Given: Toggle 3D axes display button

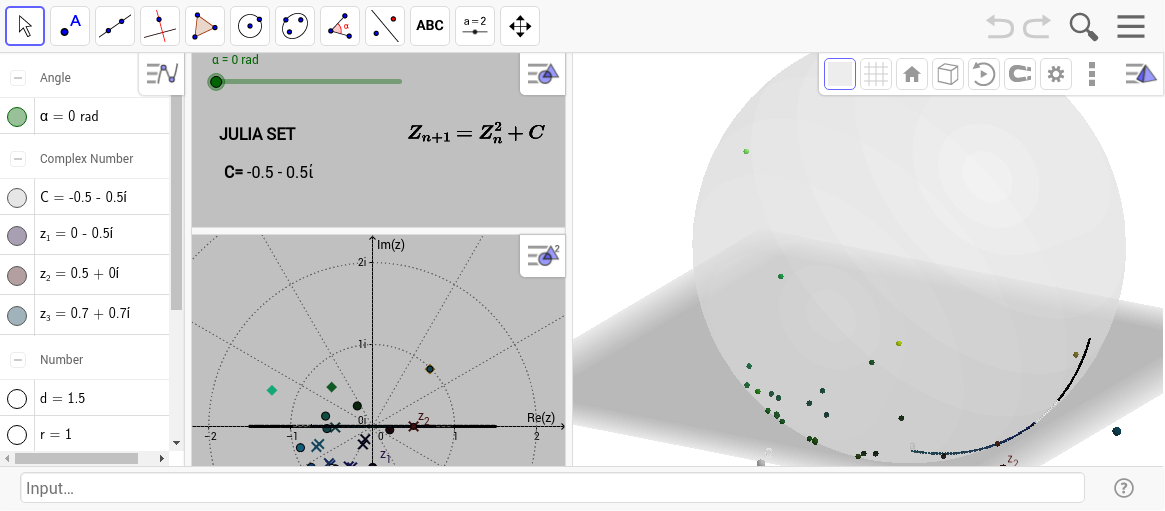Looking at the screenshot, I should [840, 74].
